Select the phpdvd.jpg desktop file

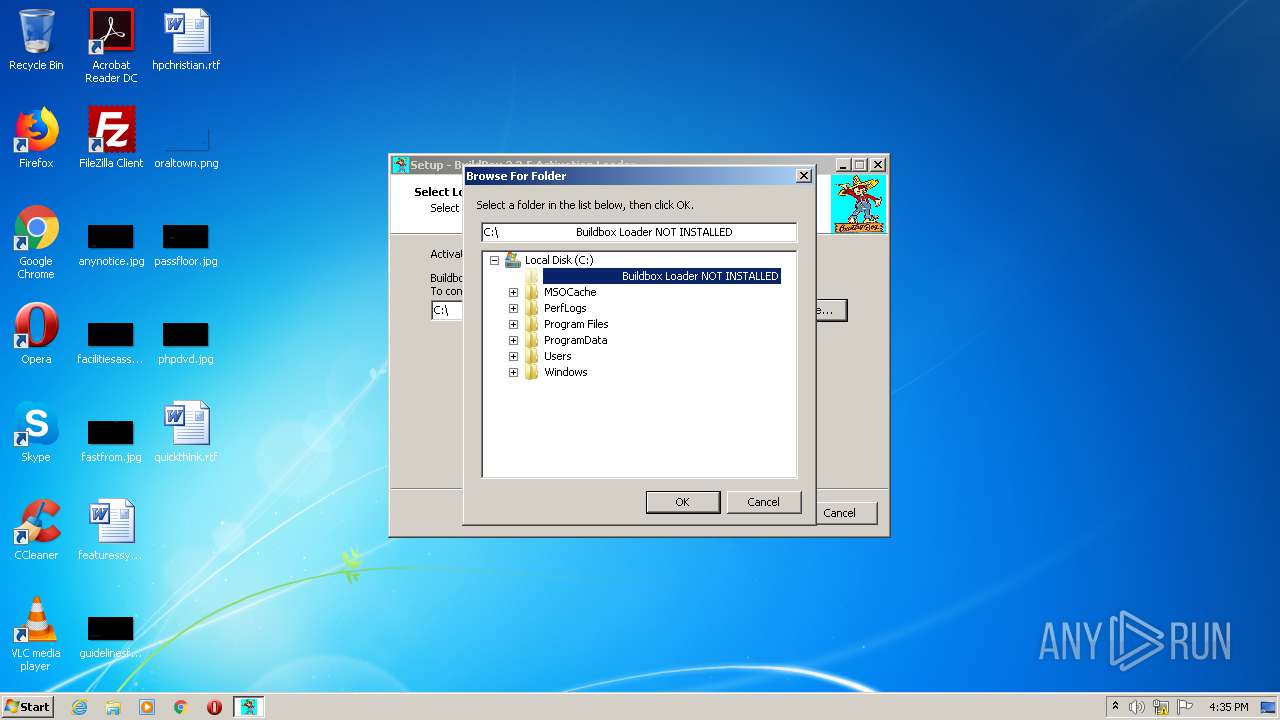click(x=186, y=342)
